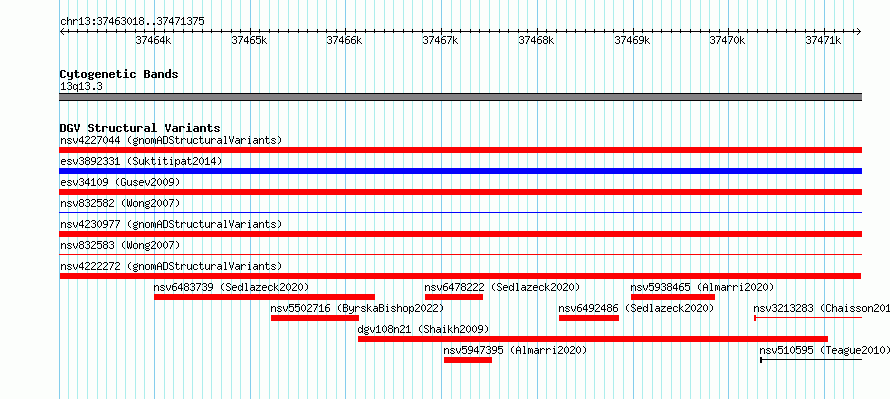
Task: Select the nsv510595 Teague2010 black feature line
Action: coord(811,360)
